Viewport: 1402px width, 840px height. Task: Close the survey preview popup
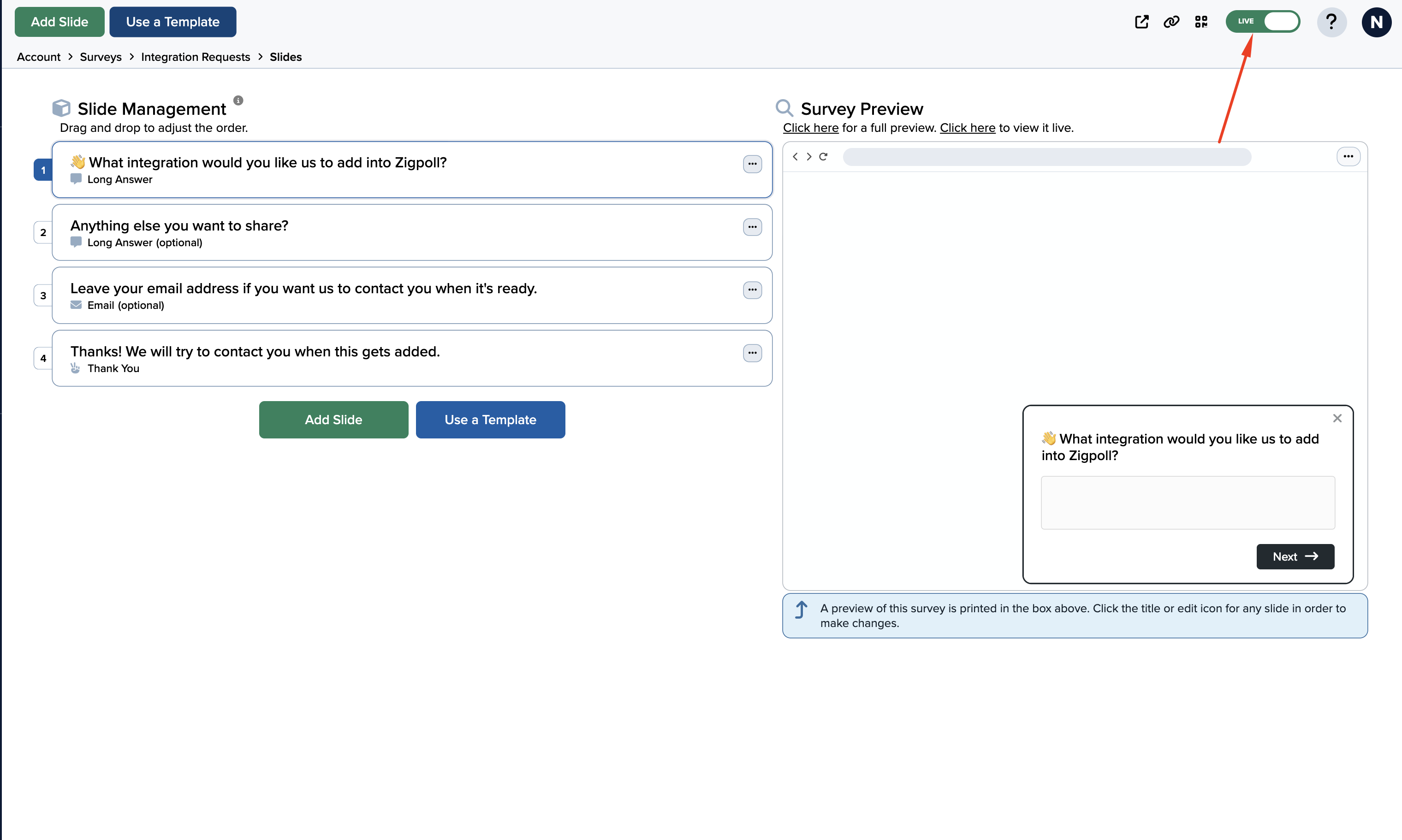tap(1337, 418)
